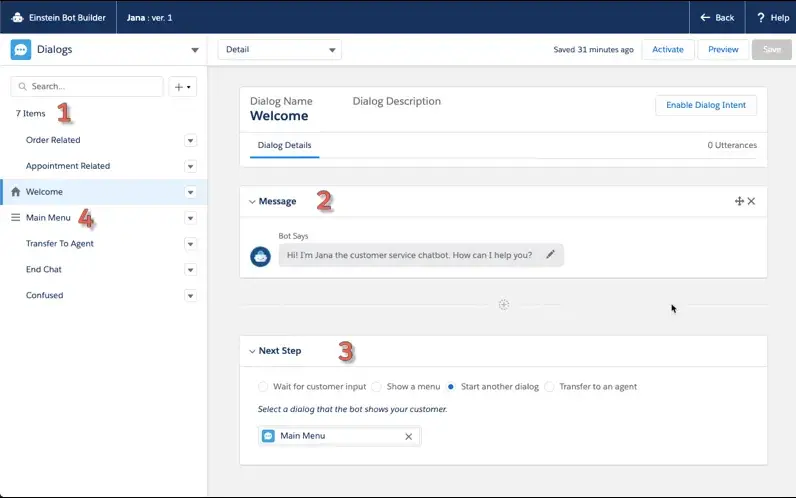796x498 pixels.
Task: Choose Transfer to an agent radio option
Action: click(550, 386)
